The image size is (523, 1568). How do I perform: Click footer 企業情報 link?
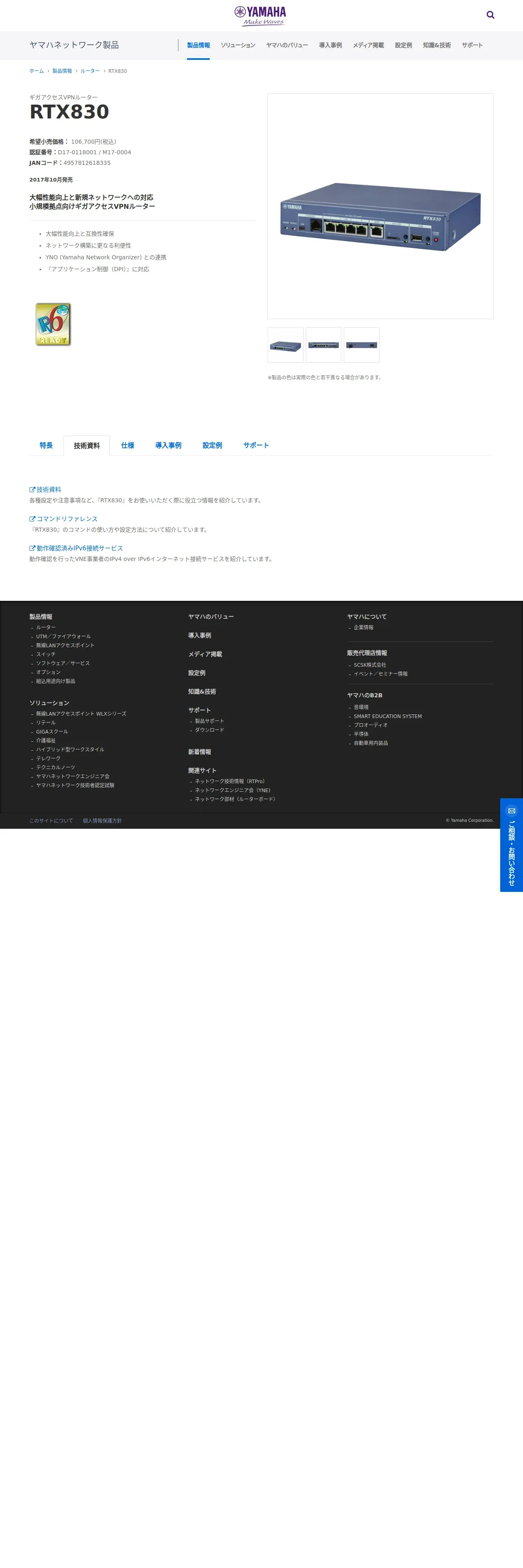click(363, 628)
